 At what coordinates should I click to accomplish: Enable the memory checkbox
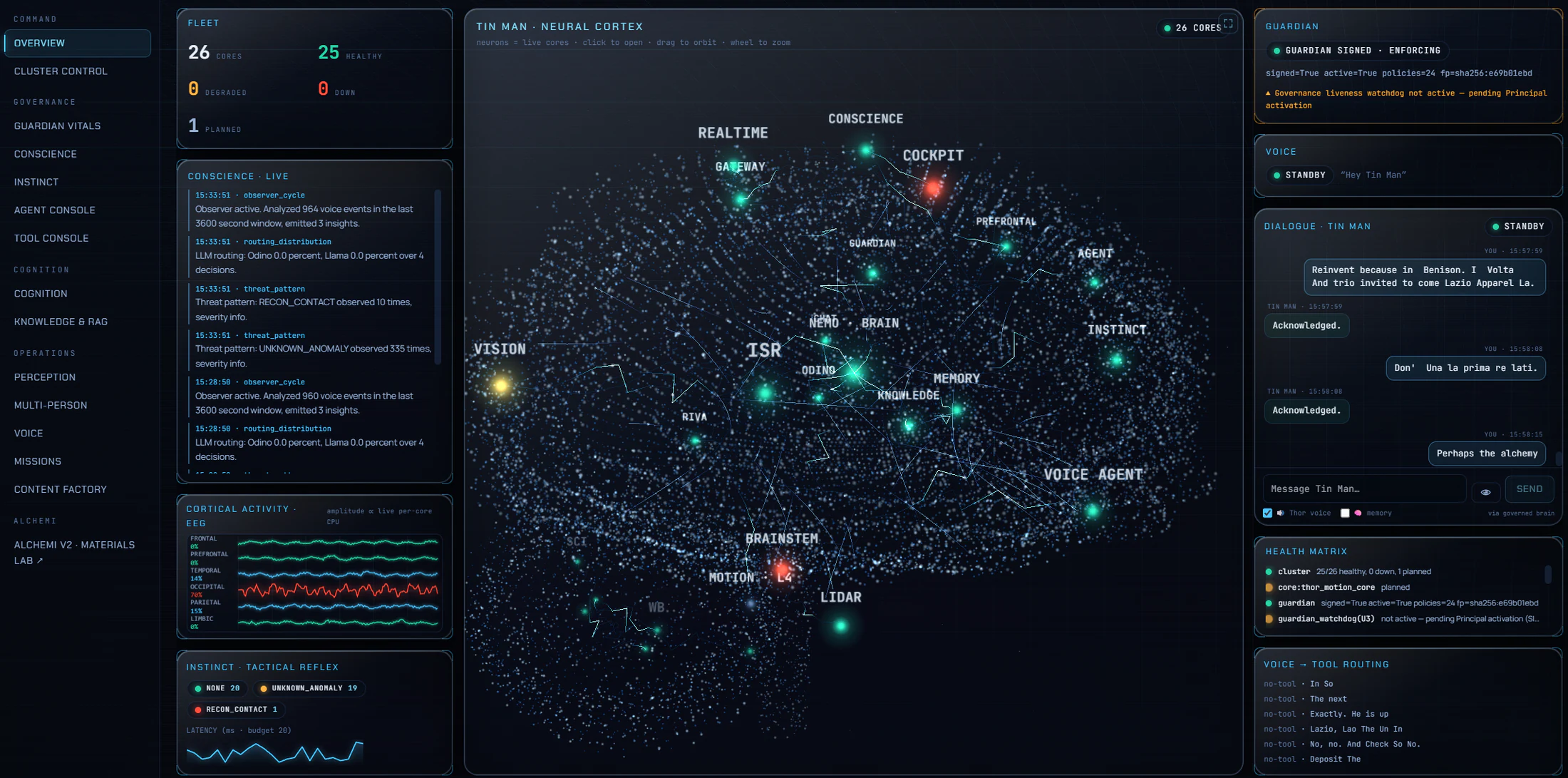tap(1345, 513)
